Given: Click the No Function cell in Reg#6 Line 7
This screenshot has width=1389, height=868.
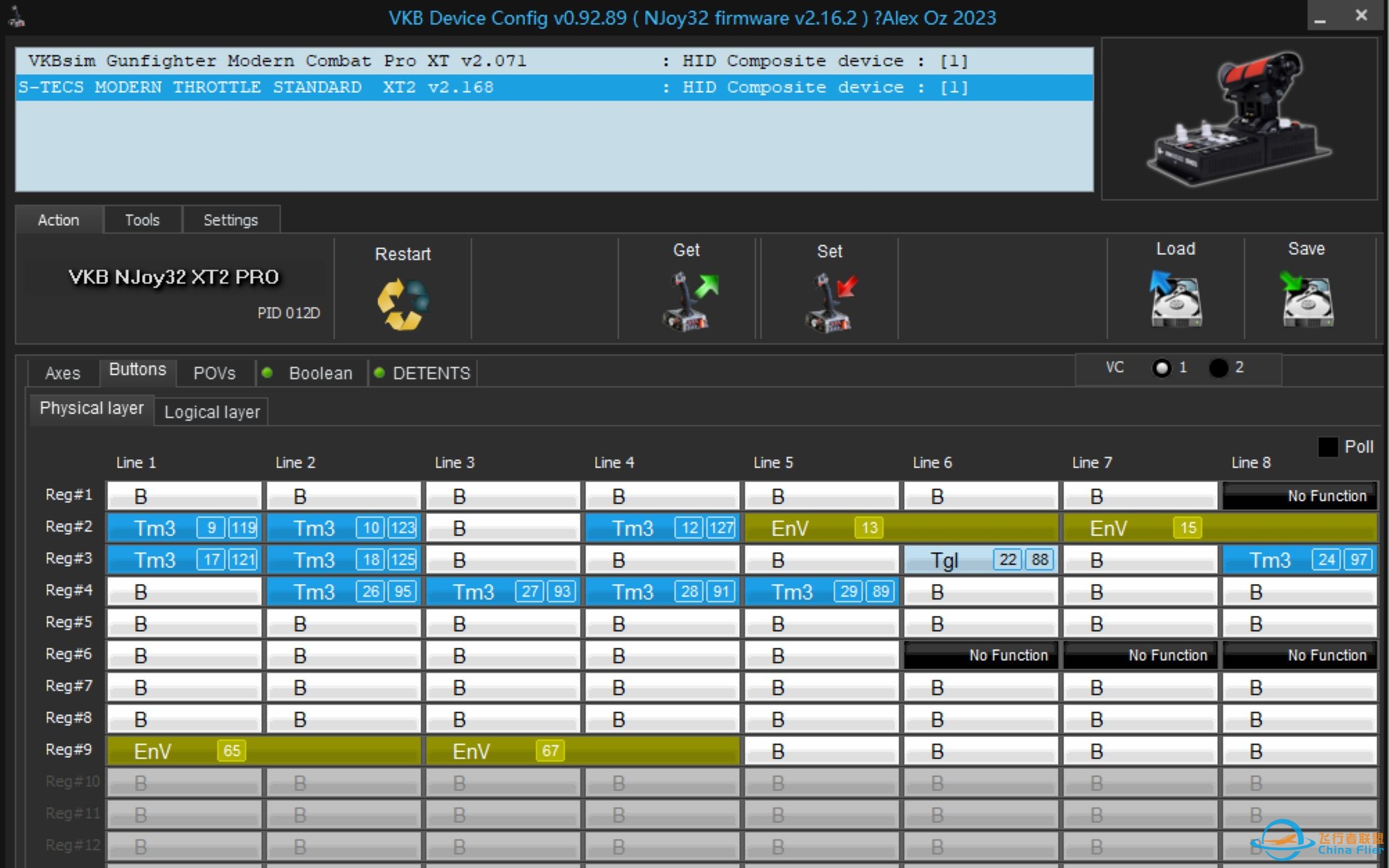Looking at the screenshot, I should pyautogui.click(x=1140, y=655).
